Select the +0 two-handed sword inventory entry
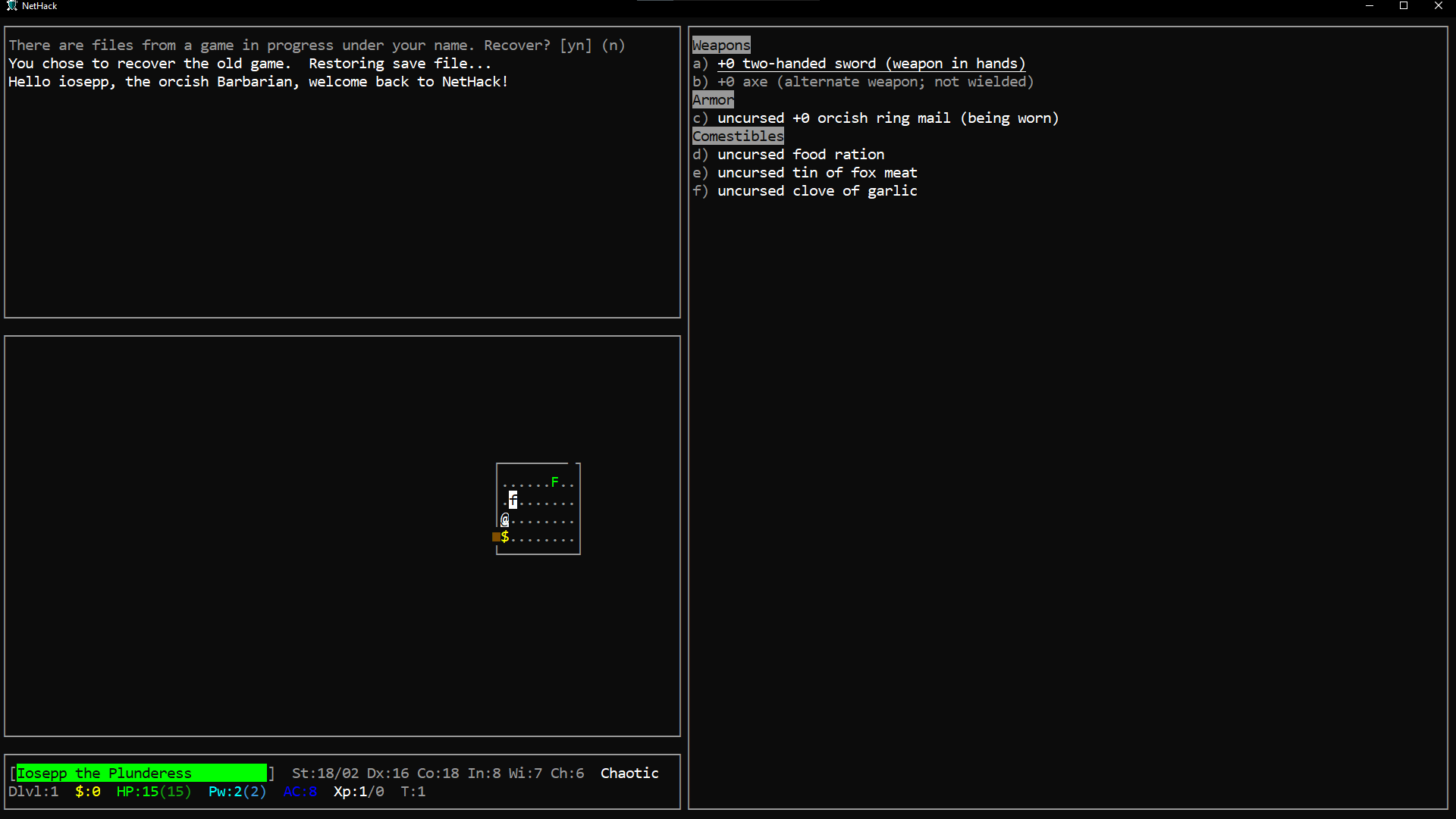Viewport: 1456px width, 819px height. [x=859, y=64]
